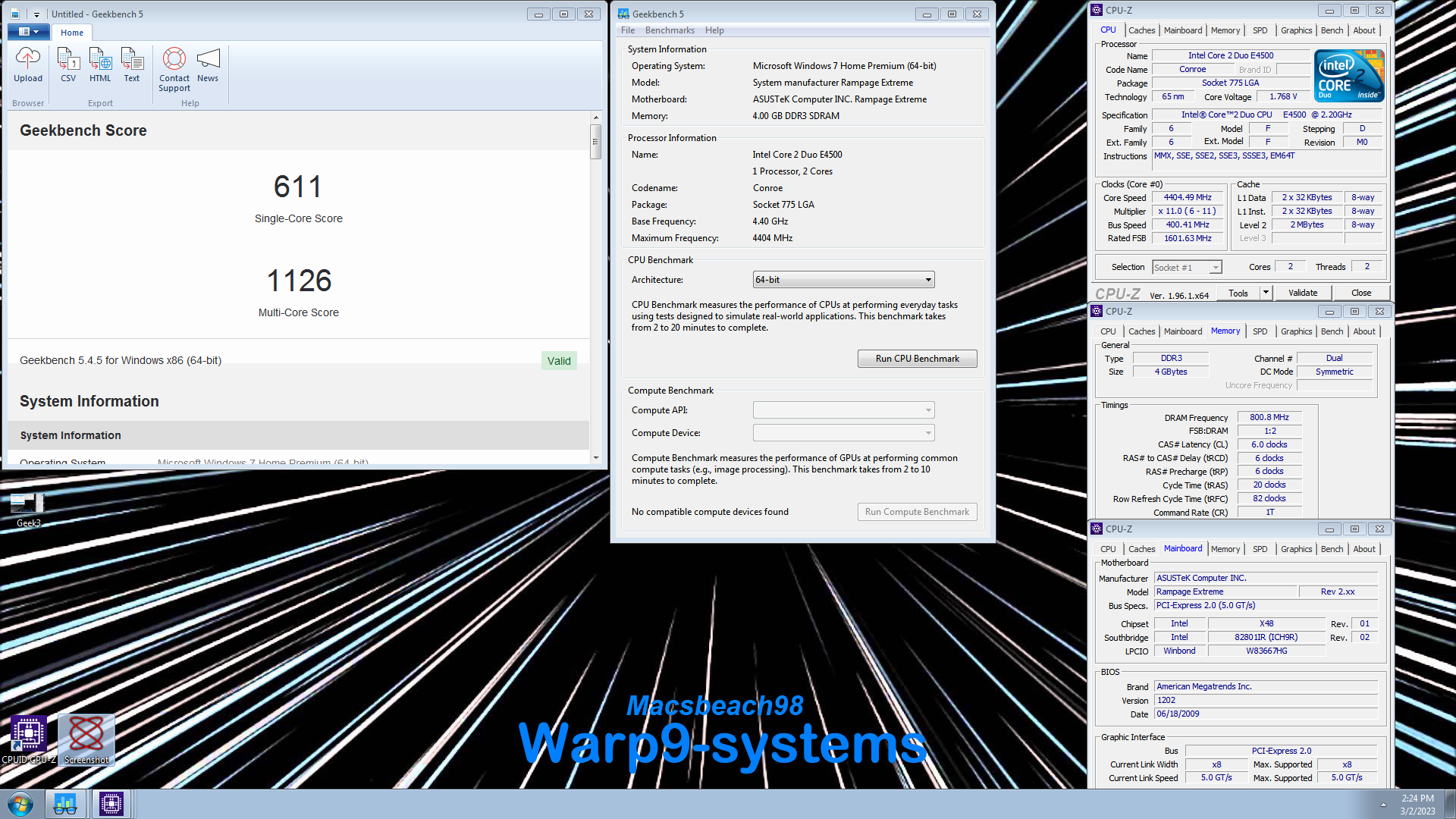
Task: Select About tab in bottom CPU-Z window
Action: click(1364, 549)
